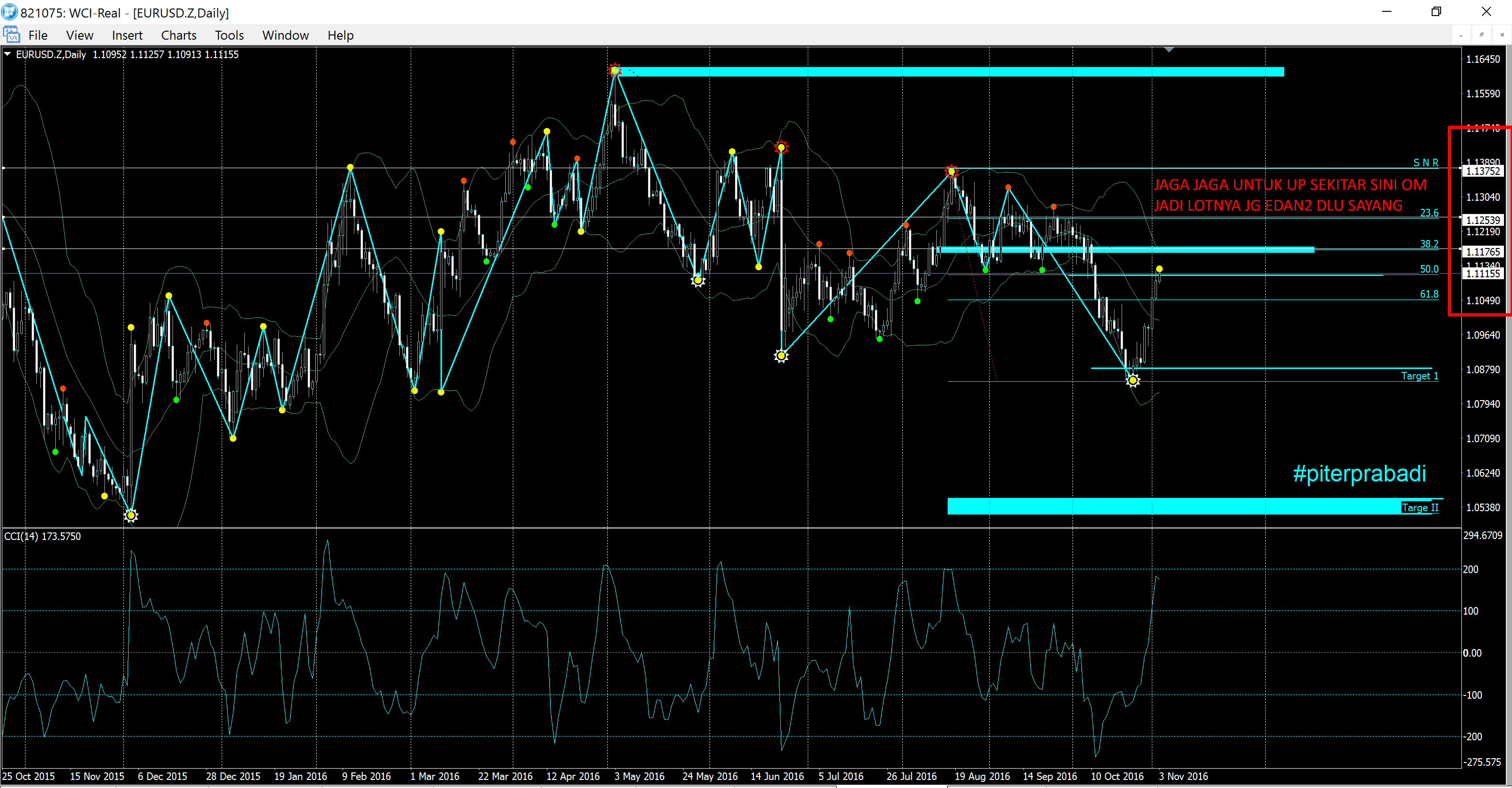
Task: Restore down the inner chart window
Action: (x=1481, y=35)
